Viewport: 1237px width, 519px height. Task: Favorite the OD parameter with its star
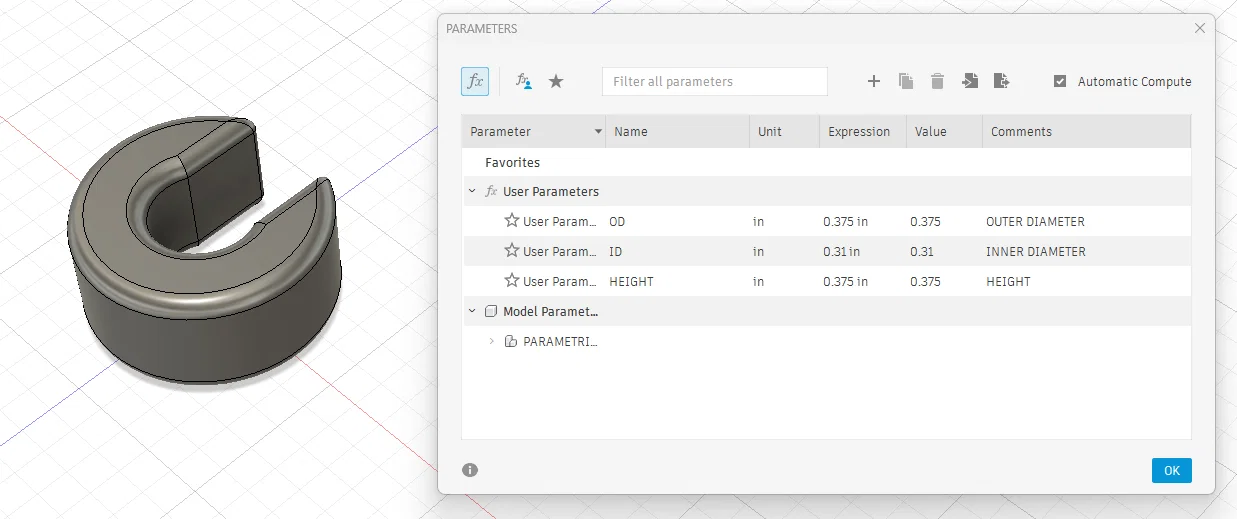[x=511, y=221]
